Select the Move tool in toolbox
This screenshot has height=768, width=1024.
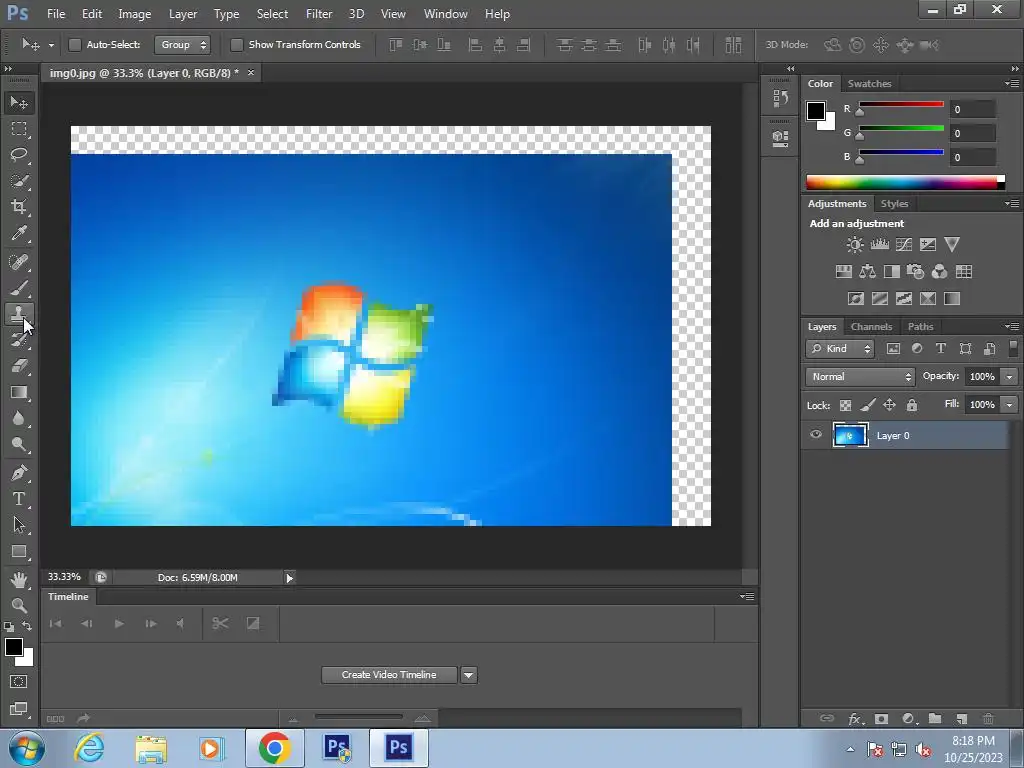[19, 103]
